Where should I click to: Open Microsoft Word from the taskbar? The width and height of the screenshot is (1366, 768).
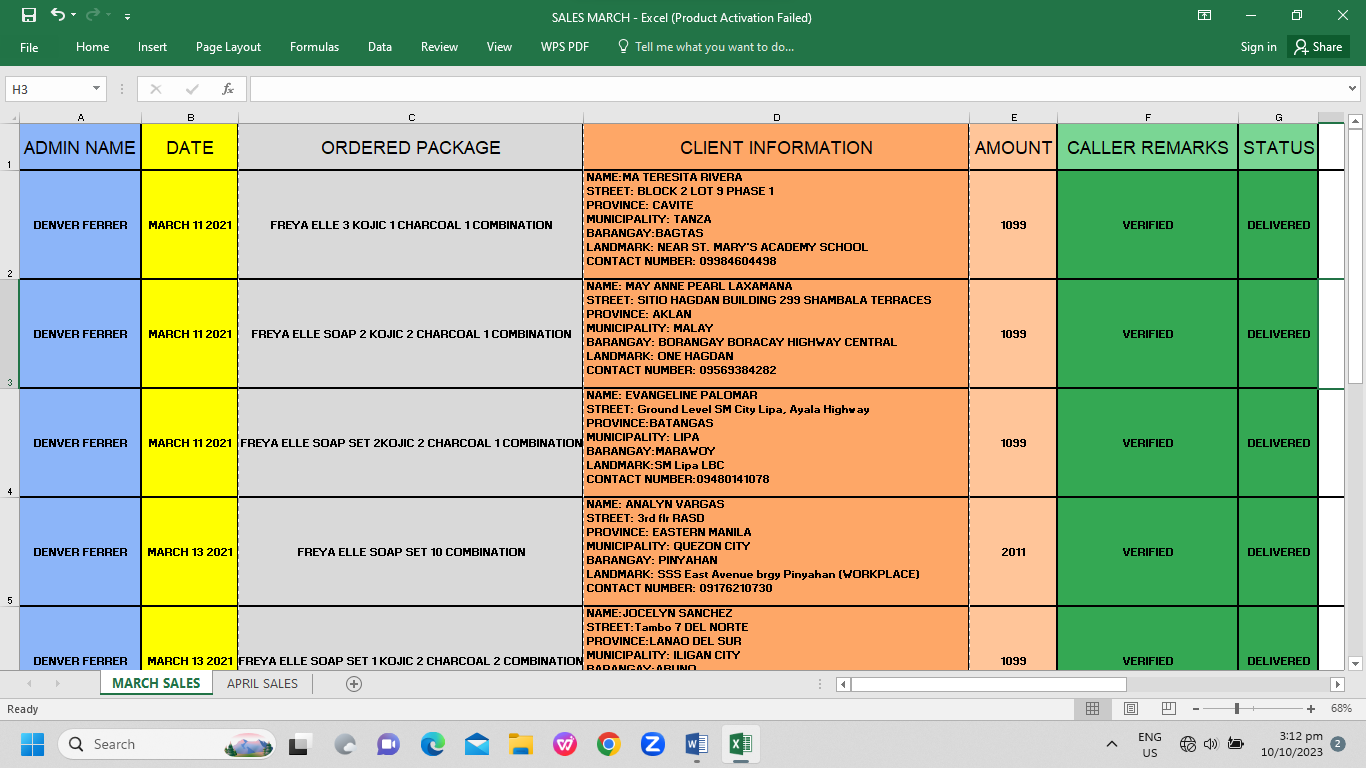[696, 744]
